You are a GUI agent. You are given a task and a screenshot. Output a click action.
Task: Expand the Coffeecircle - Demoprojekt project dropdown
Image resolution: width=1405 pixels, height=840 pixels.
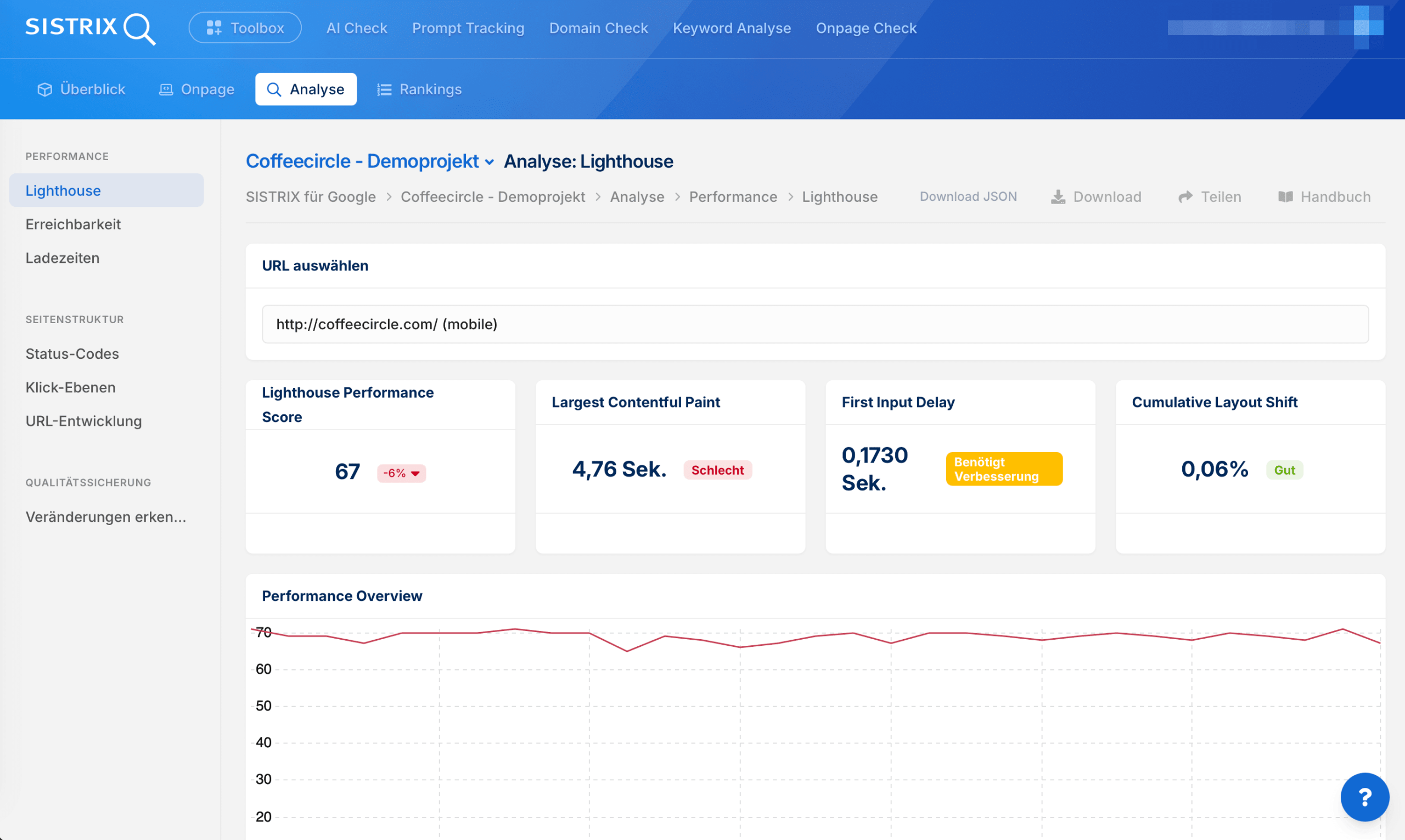click(370, 161)
